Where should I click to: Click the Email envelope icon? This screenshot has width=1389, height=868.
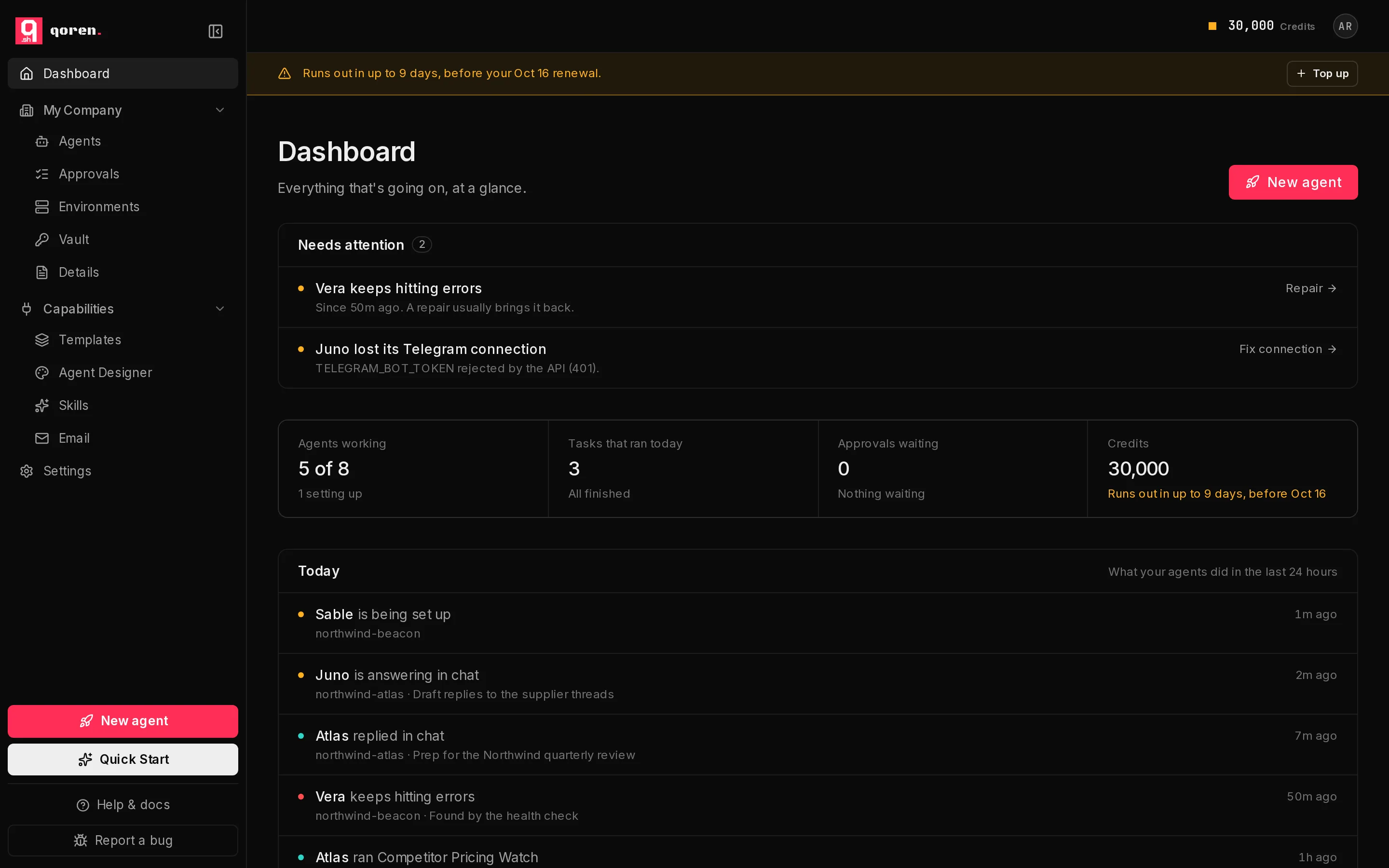click(42, 438)
